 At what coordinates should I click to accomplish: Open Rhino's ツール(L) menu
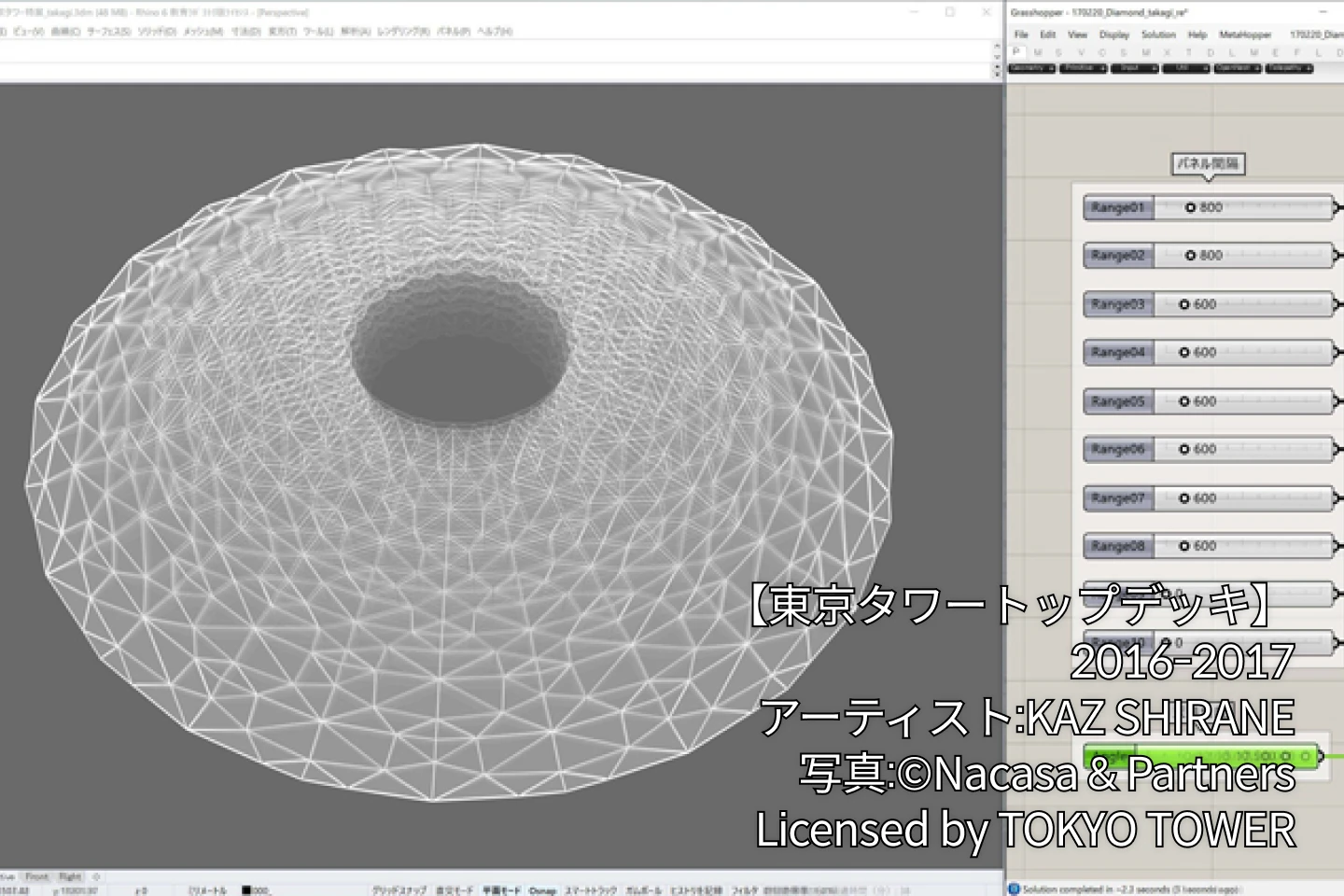[x=318, y=32]
